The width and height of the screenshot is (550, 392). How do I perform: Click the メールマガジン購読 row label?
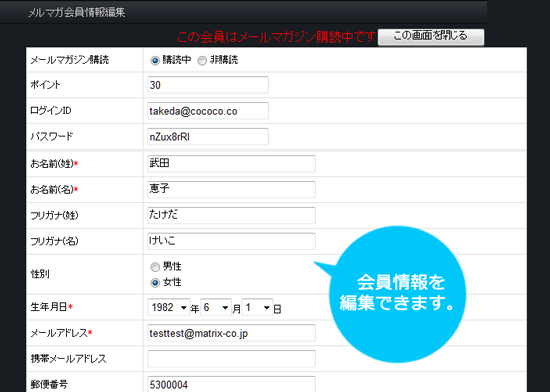(x=69, y=60)
